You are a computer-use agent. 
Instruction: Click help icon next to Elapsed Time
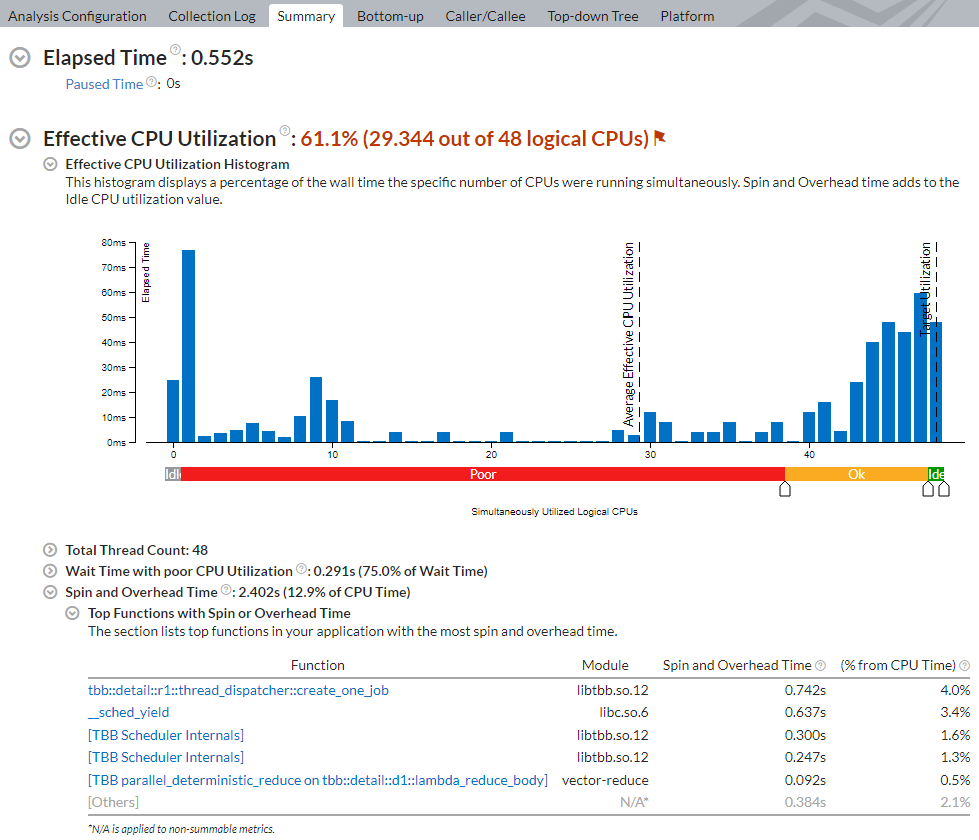pyautogui.click(x=175, y=51)
